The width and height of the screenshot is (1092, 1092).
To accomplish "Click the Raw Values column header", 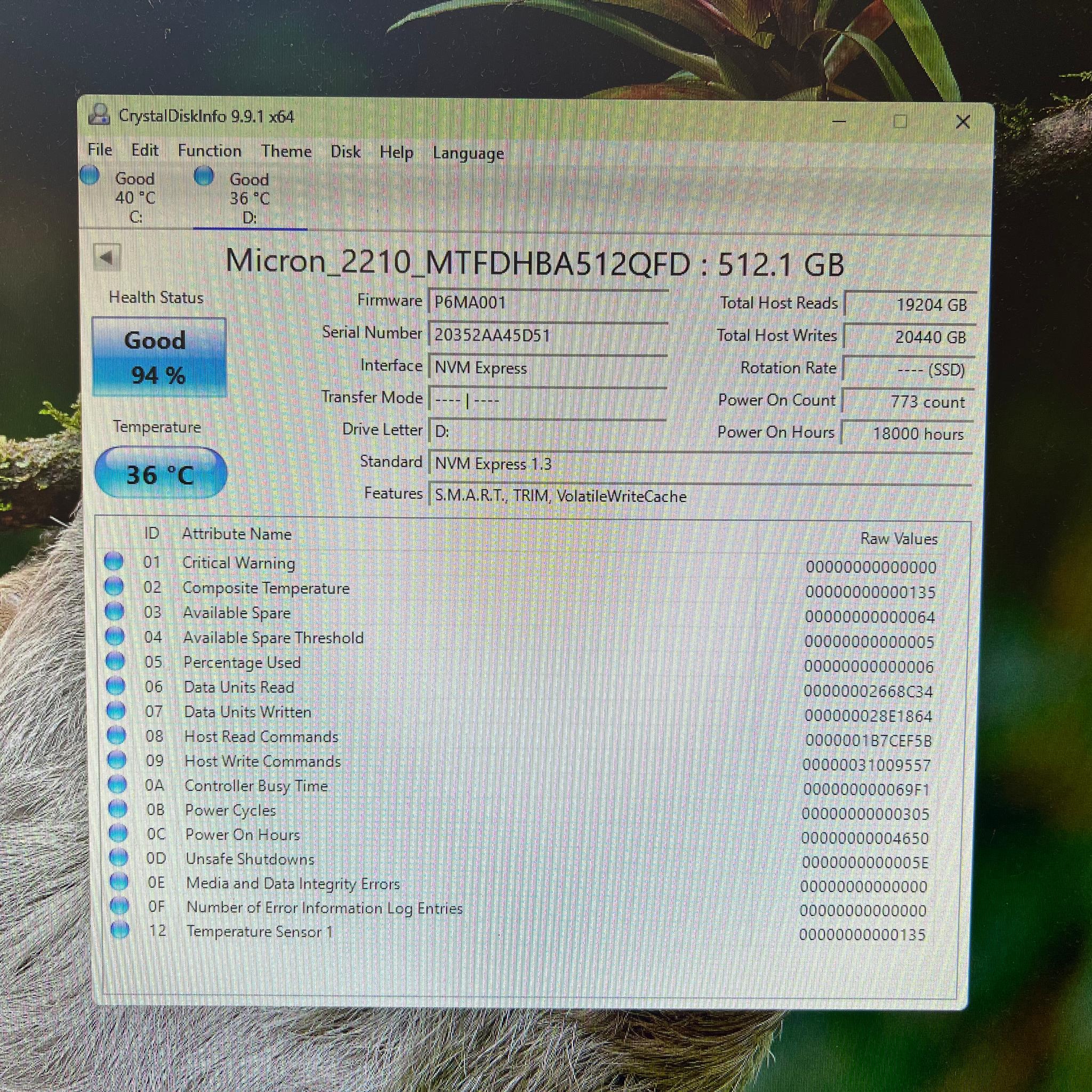I will point(898,539).
